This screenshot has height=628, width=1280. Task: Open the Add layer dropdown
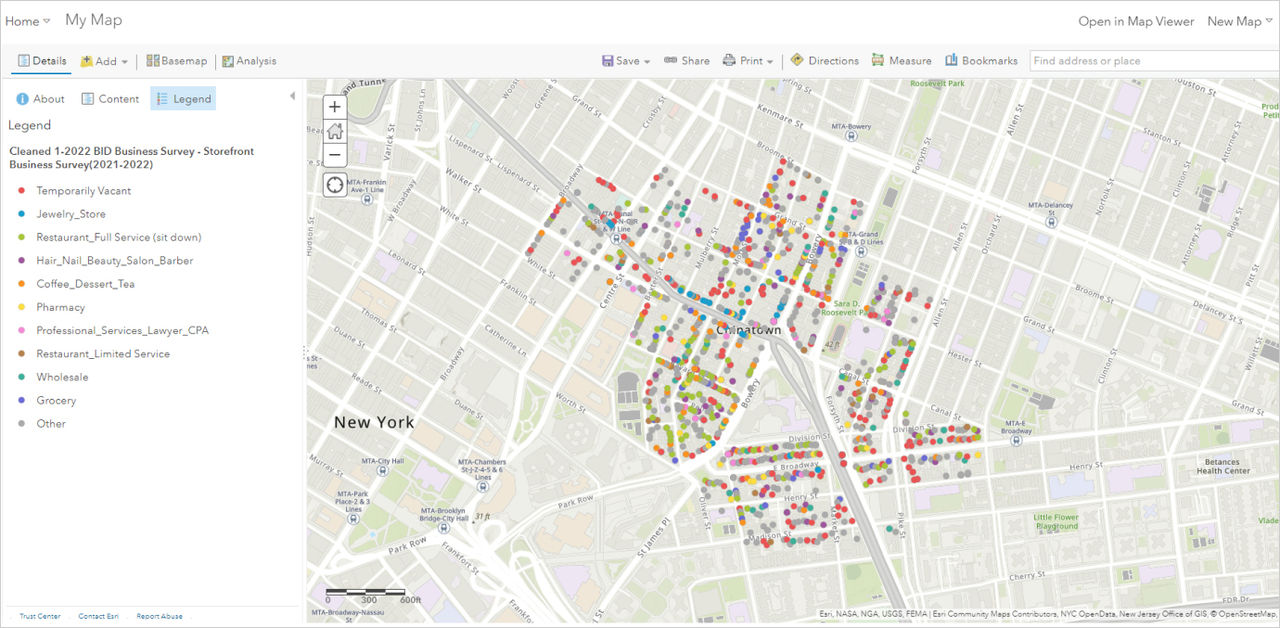(x=104, y=61)
